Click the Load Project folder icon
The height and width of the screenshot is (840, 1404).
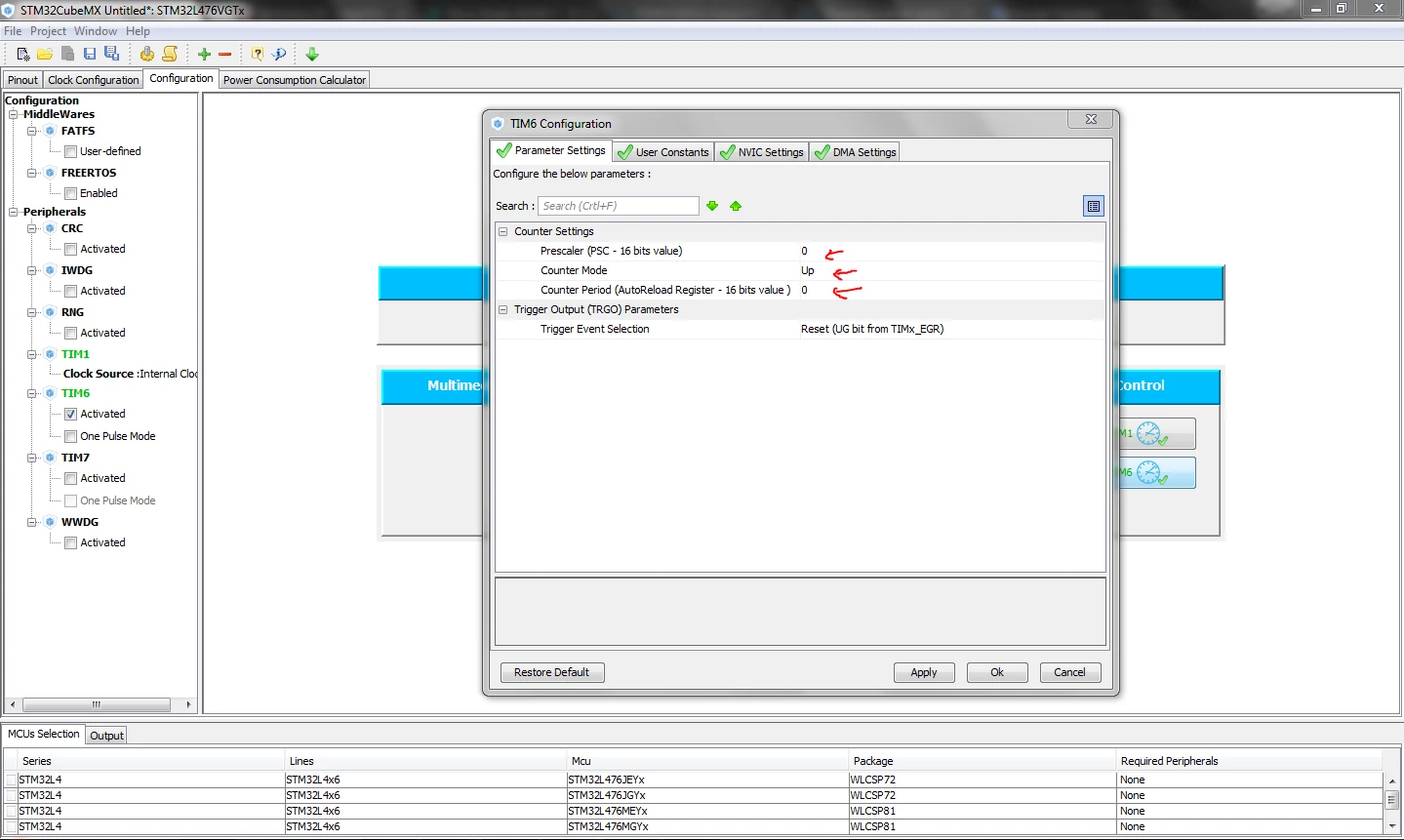click(x=45, y=54)
